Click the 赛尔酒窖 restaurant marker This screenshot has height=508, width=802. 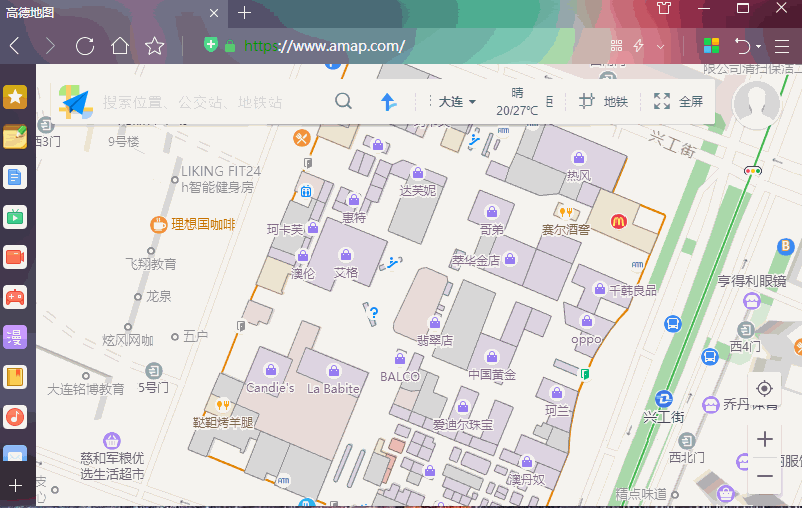[x=565, y=212]
